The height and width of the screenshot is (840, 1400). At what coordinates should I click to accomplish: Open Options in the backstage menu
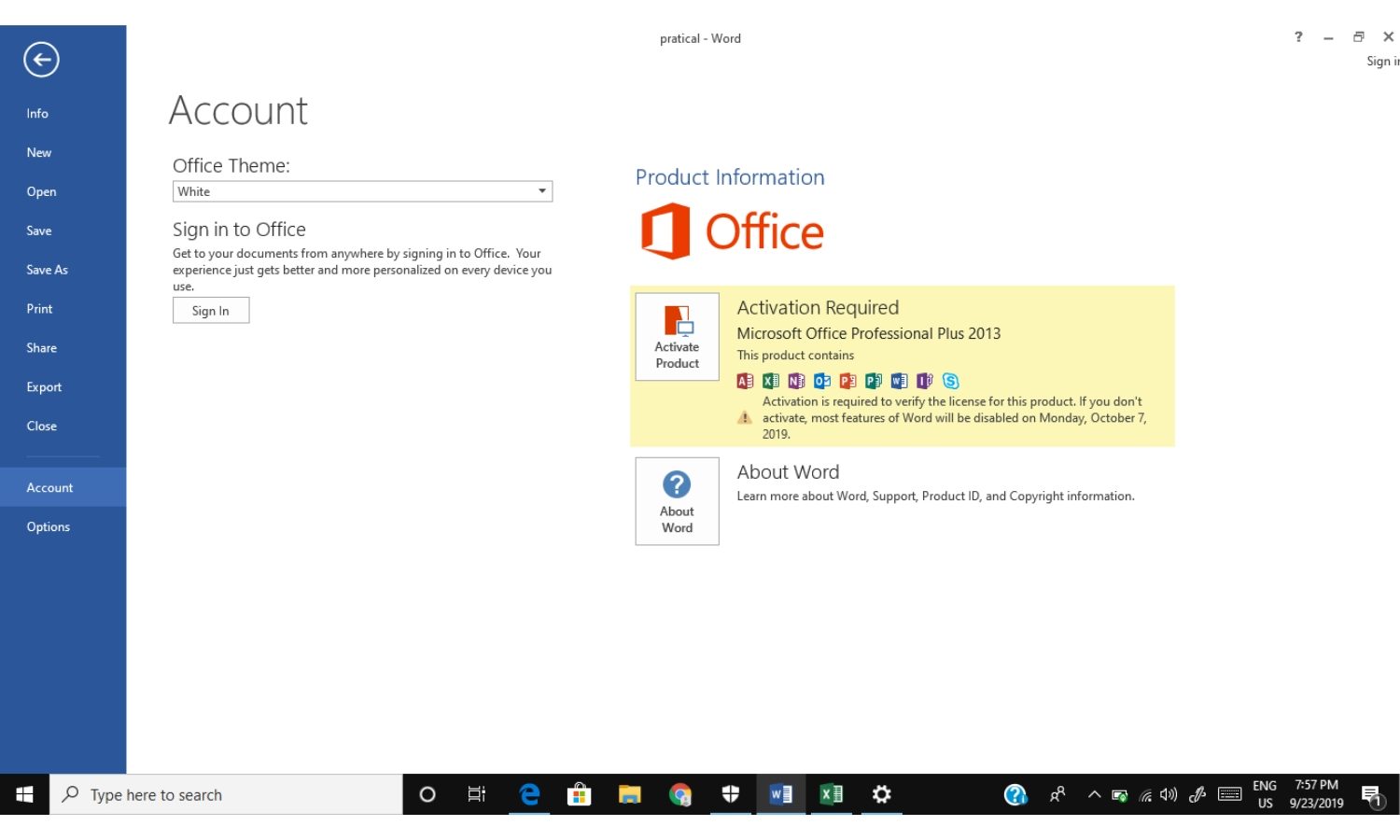[x=49, y=526]
